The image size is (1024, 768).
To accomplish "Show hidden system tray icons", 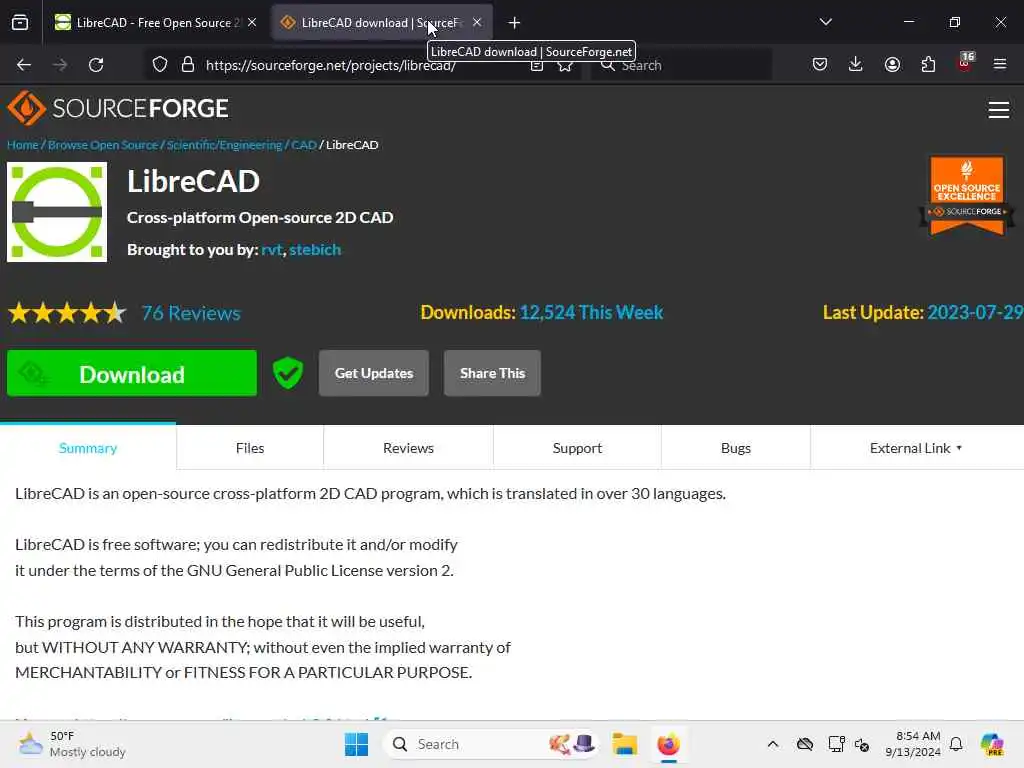I will (x=773, y=744).
